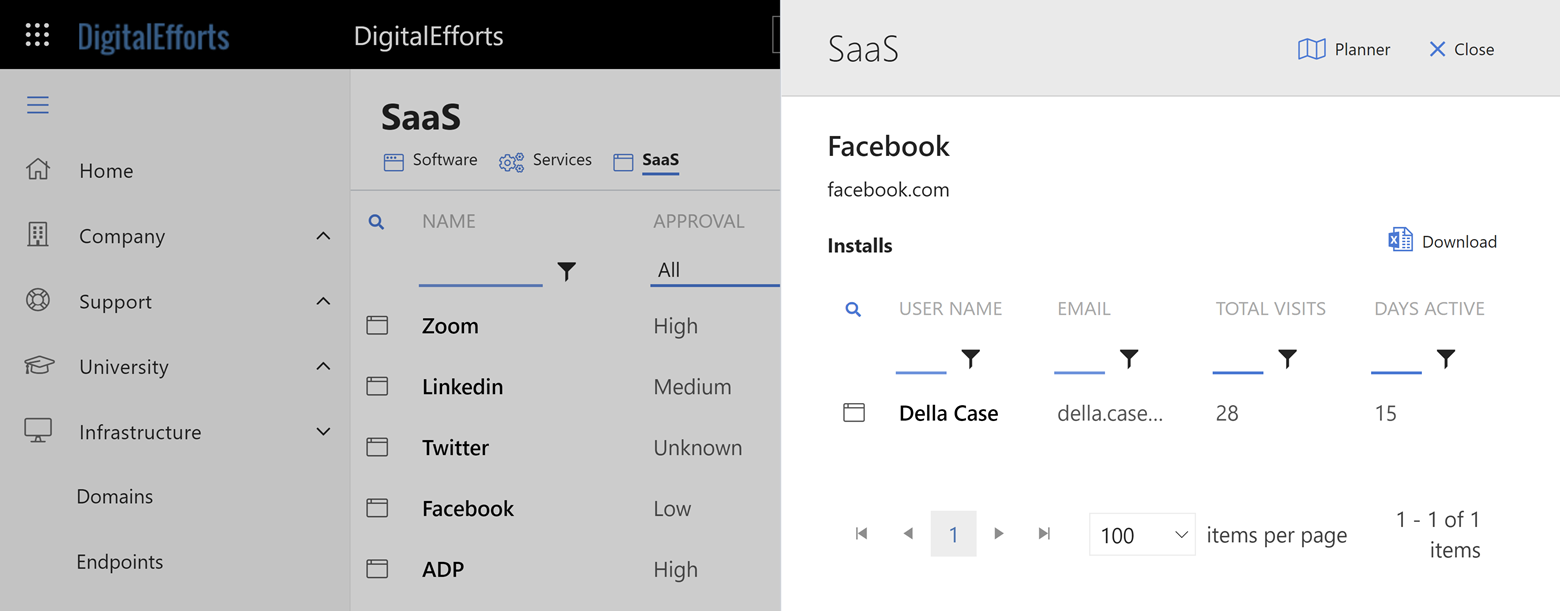1560x611 pixels.
Task: Select page 1 in the pager
Action: 953,534
